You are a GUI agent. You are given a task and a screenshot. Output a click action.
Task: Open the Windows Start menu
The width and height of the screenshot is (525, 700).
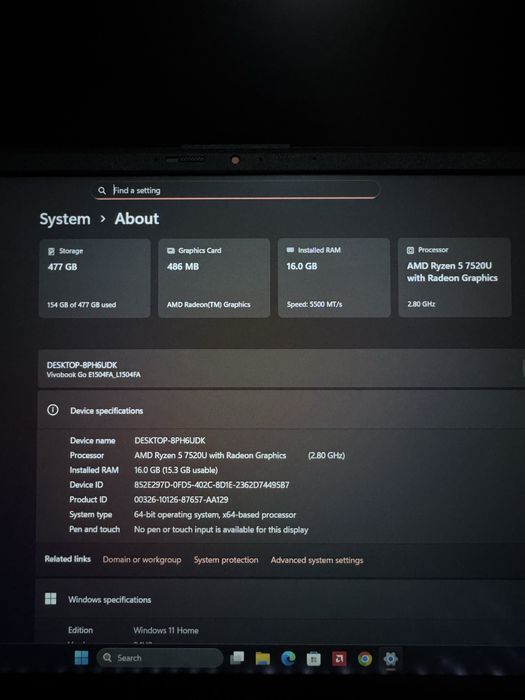click(81, 658)
